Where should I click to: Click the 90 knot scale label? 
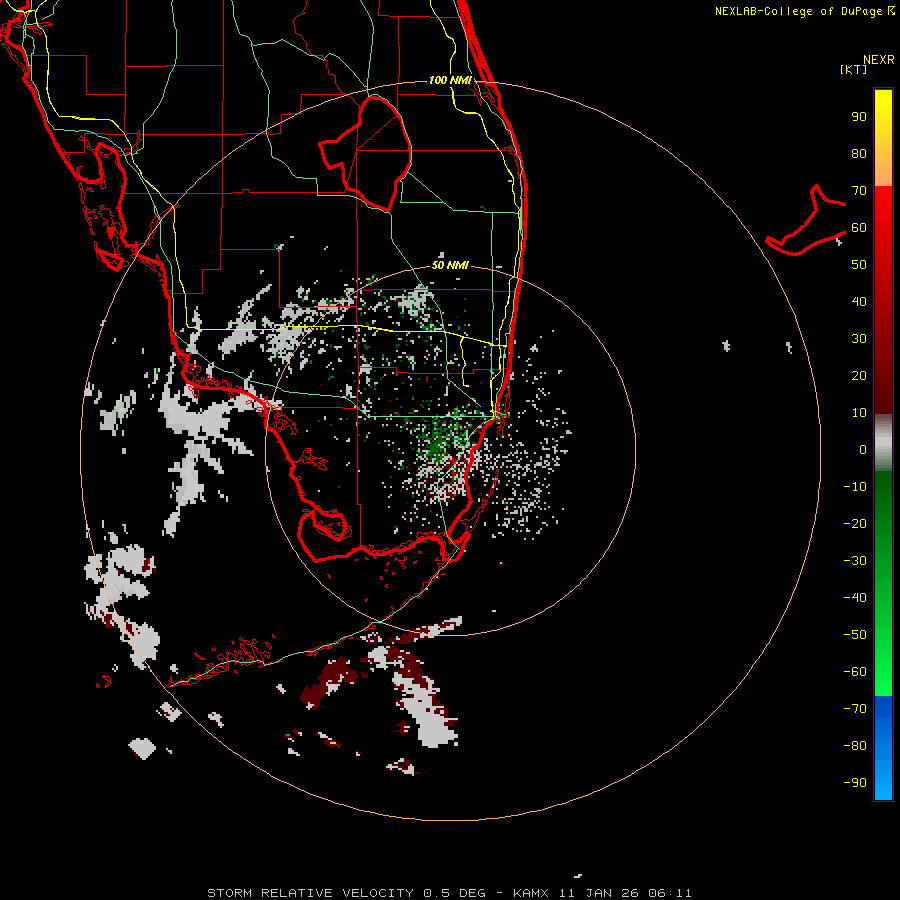(859, 117)
